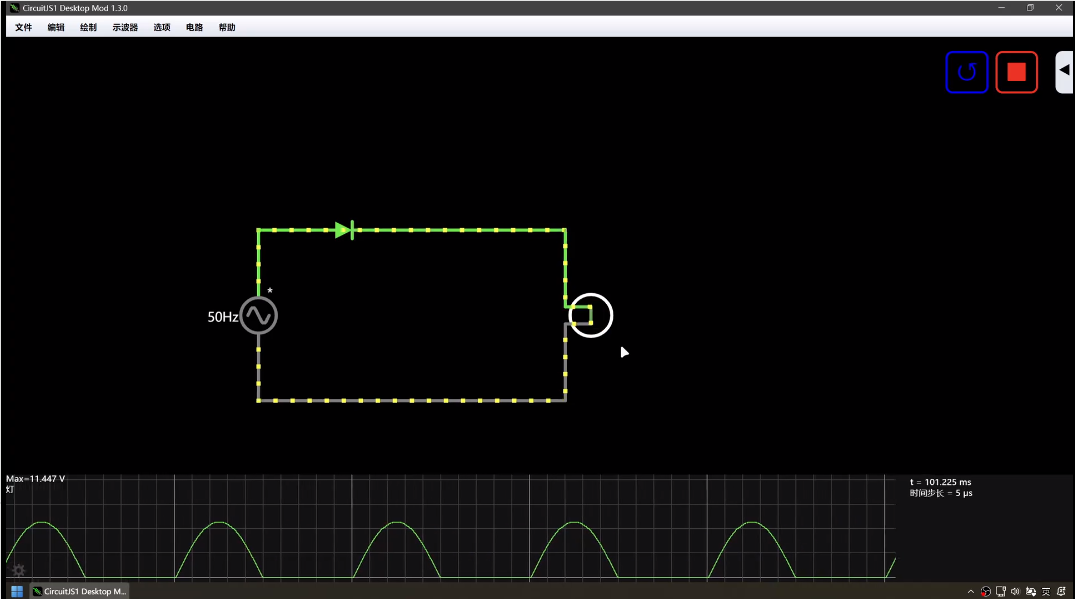Minimize the CircuitJS1 window

pyautogui.click(x=1002, y=8)
